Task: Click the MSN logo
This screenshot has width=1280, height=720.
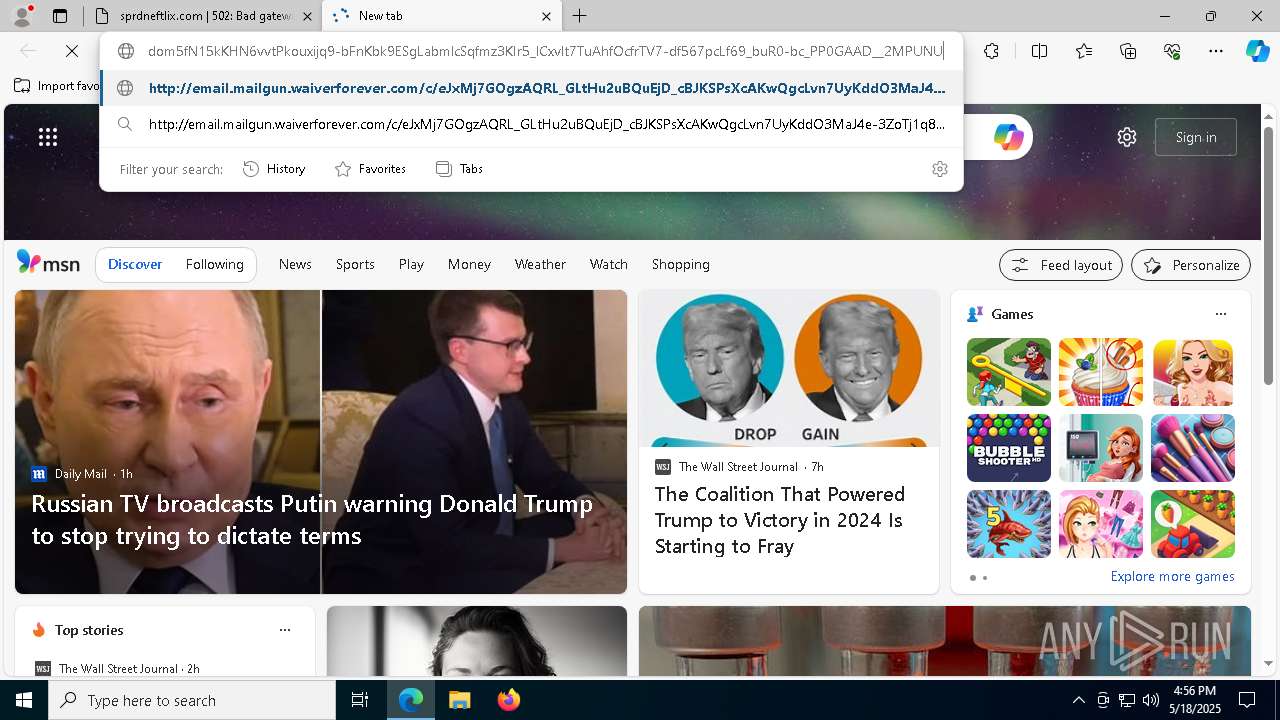Action: coord(48,263)
